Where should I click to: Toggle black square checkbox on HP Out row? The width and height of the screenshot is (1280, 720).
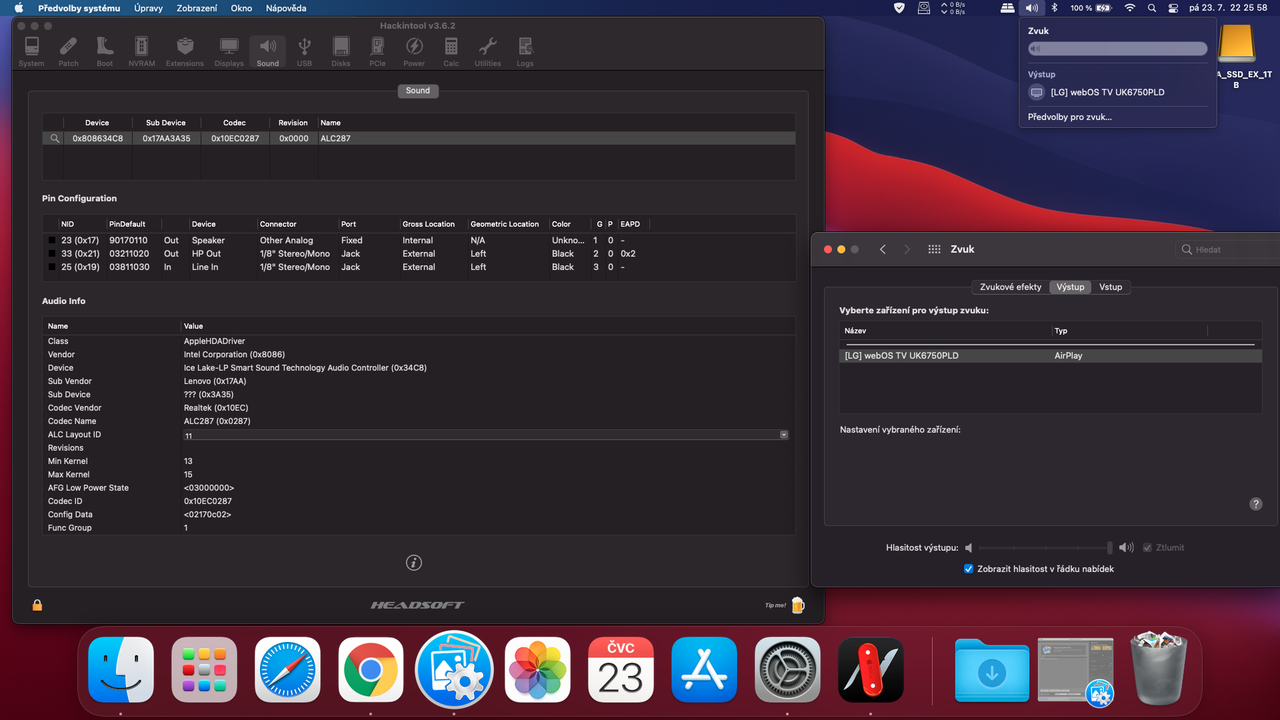point(52,254)
